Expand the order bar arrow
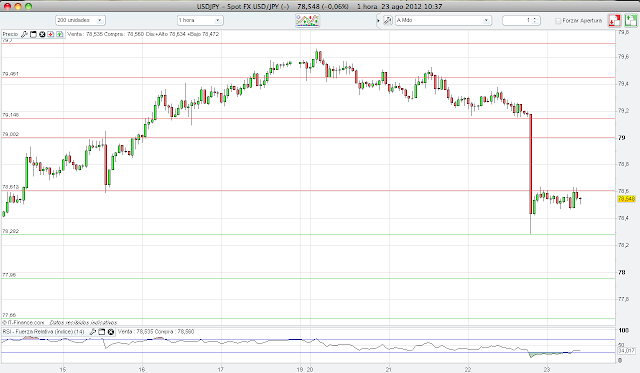This screenshot has width=640, height=373. click(378, 20)
